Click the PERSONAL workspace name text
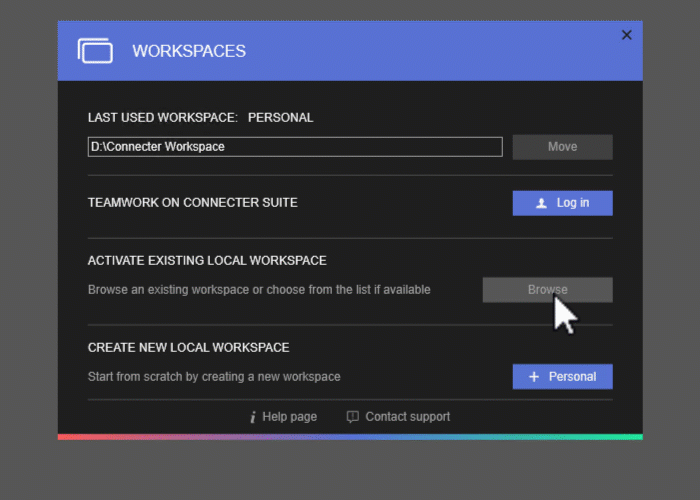Viewport: 700px width, 500px height. (280, 117)
